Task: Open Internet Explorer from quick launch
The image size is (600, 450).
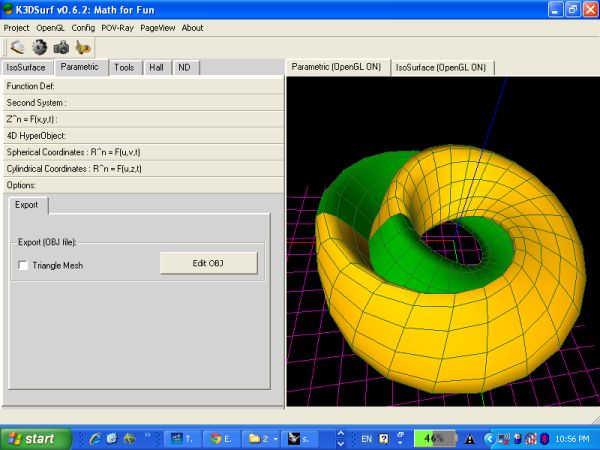Action: point(95,438)
